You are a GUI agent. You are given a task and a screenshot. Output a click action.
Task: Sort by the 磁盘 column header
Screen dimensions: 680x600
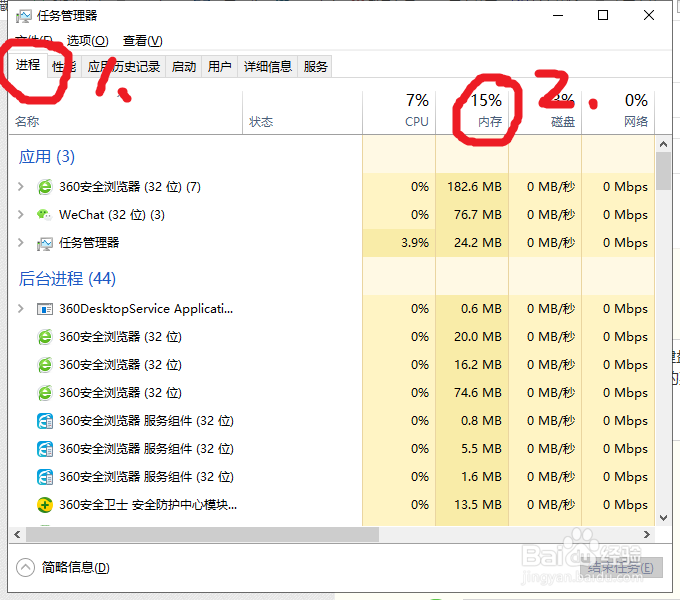(545, 113)
